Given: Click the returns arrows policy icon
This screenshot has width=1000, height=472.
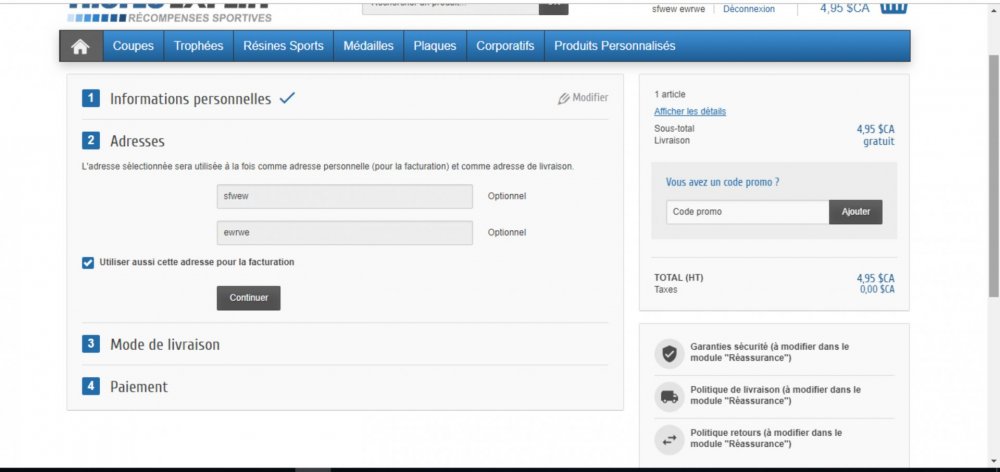Looking at the screenshot, I should (669, 439).
